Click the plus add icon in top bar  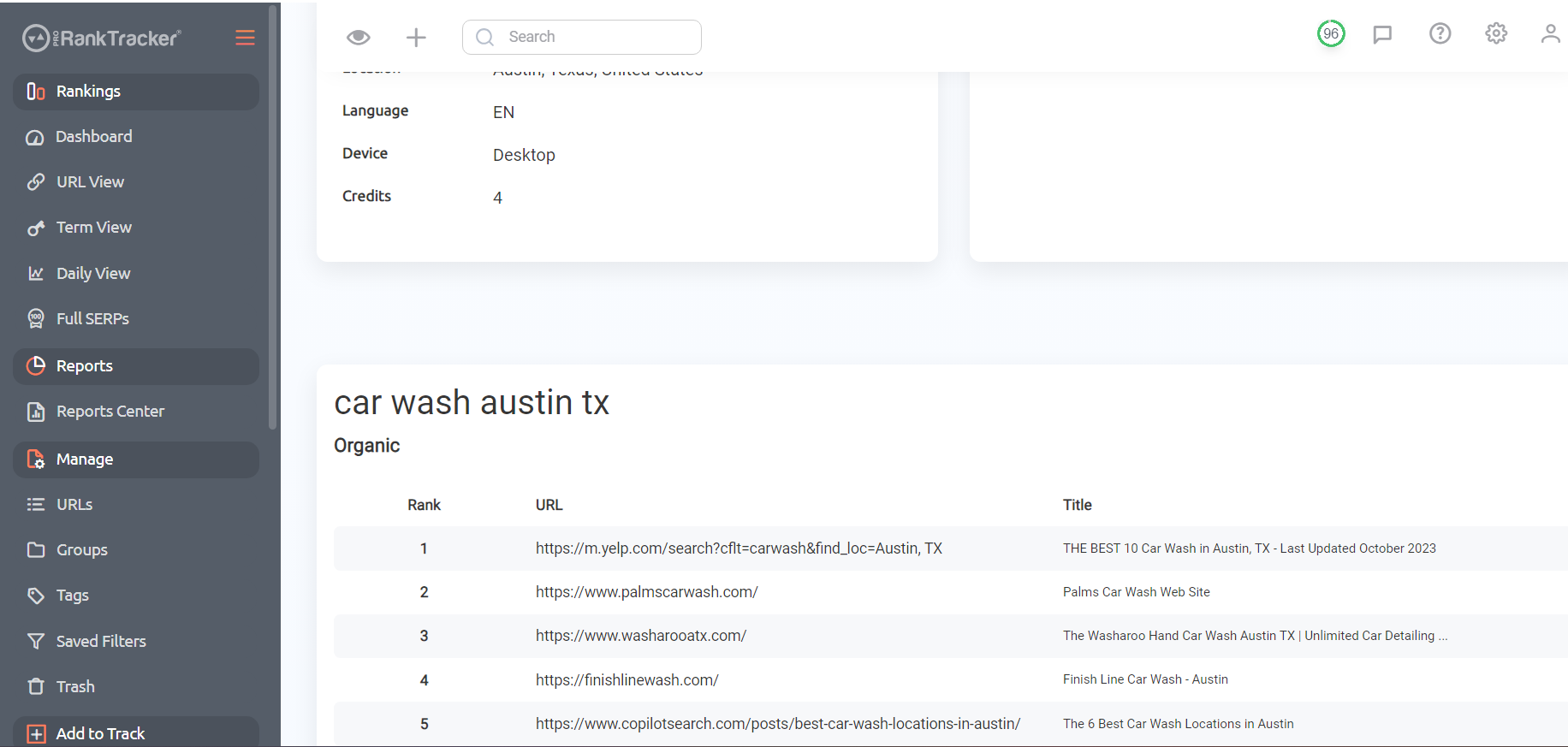[416, 37]
